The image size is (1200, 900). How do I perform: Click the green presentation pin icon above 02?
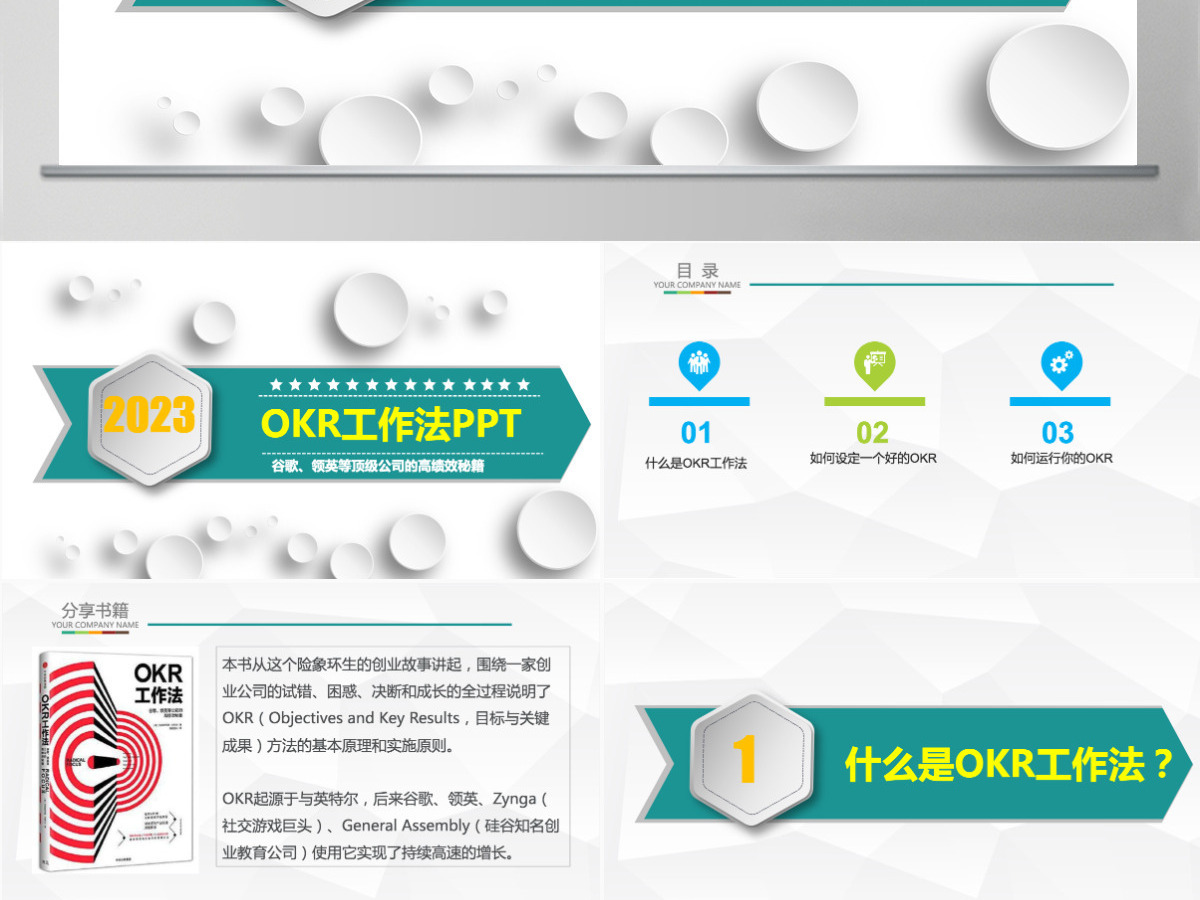874,365
